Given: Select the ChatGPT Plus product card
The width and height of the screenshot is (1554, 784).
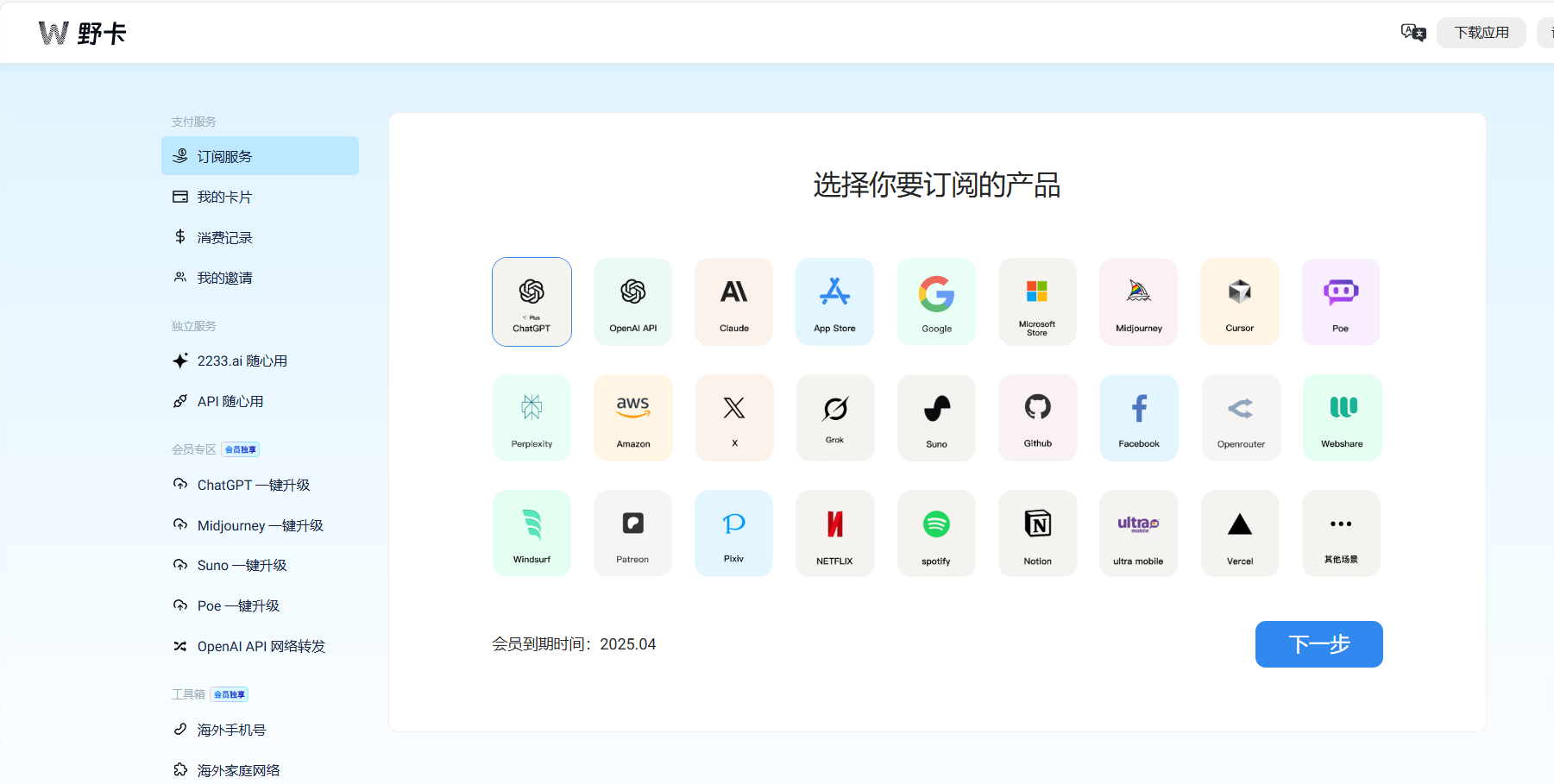Looking at the screenshot, I should (532, 302).
